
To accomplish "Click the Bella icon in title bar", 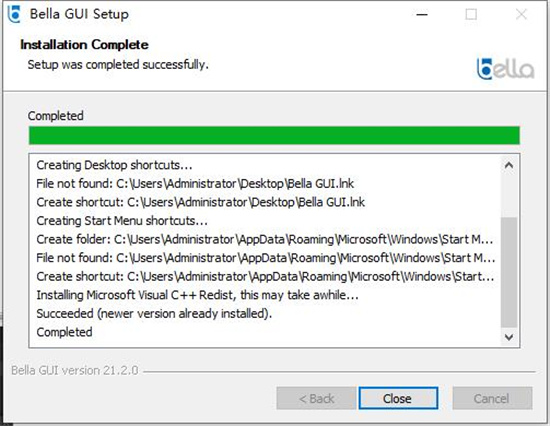I will pyautogui.click(x=14, y=14).
